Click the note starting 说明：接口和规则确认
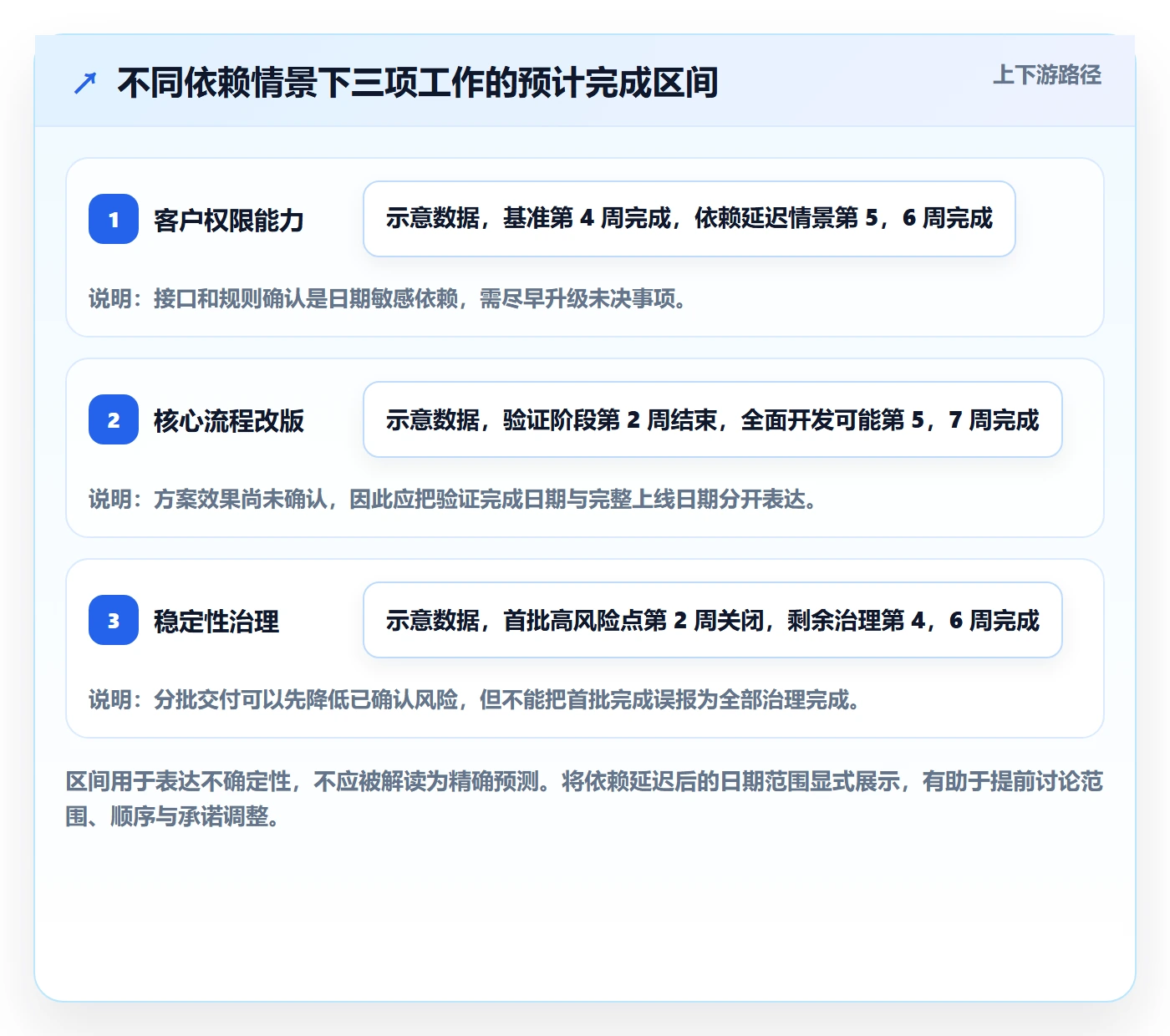Image resolution: width=1170 pixels, height=1036 pixels. pyautogui.click(x=388, y=298)
